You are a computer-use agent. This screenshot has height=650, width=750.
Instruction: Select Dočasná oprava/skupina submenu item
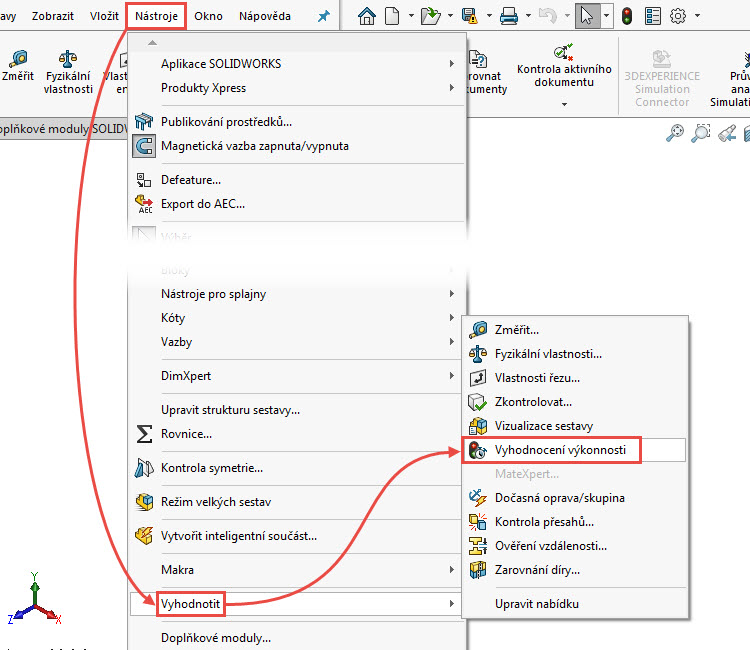click(575, 498)
